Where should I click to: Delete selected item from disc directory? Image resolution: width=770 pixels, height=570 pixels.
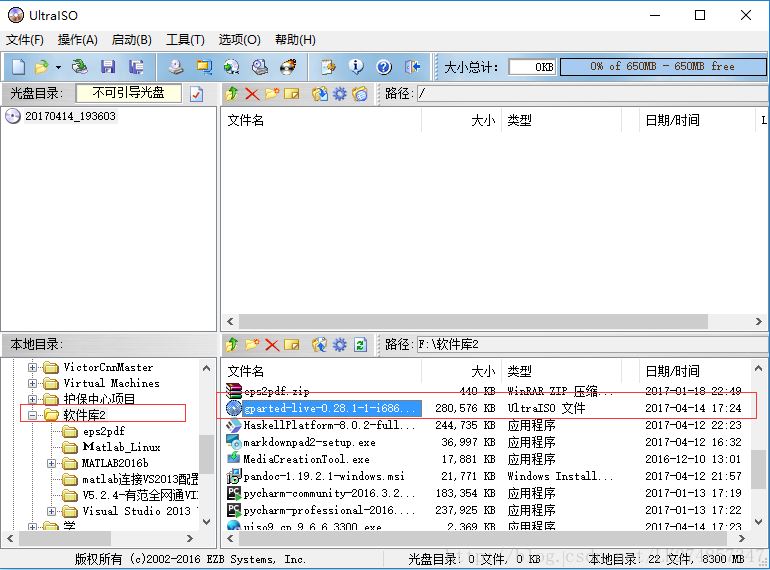[252, 93]
